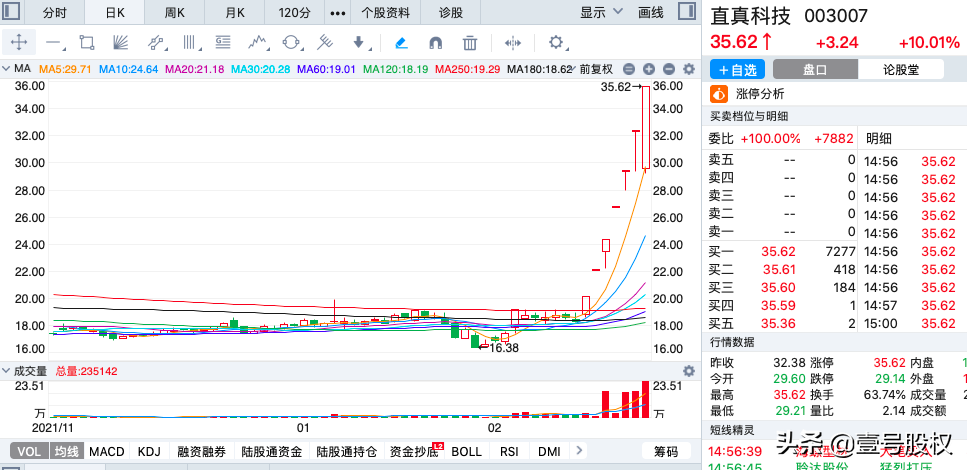Click the 筹码 button

coord(665,452)
